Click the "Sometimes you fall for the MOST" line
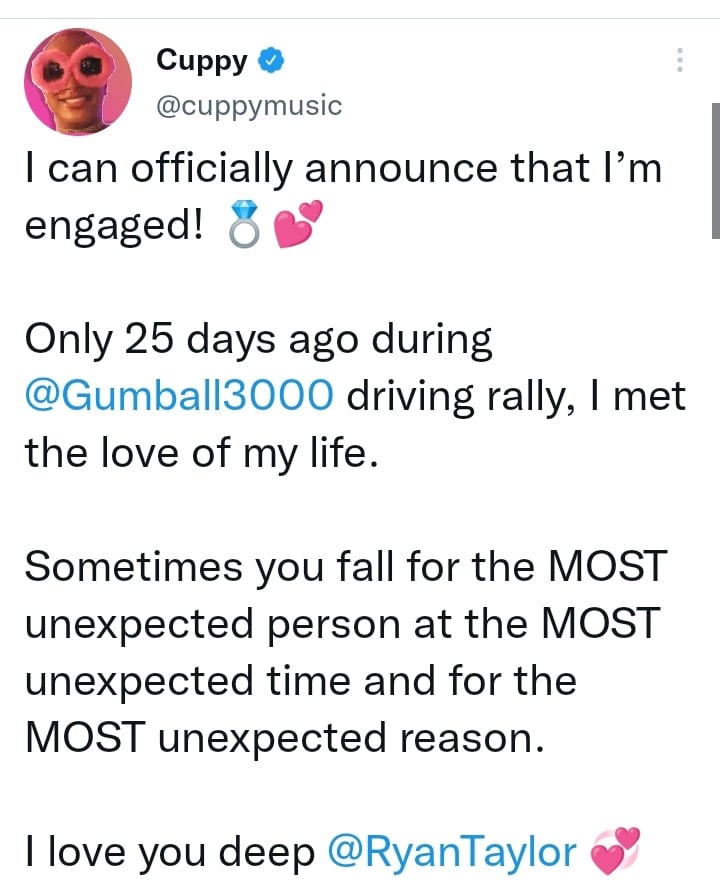 point(345,567)
